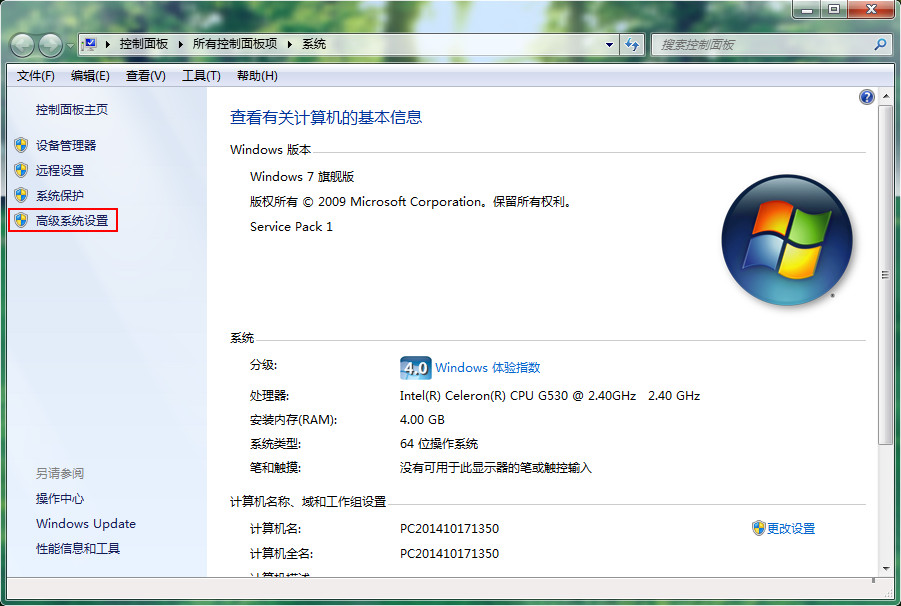Click the Forward navigation arrow button
The width and height of the screenshot is (901, 606).
coord(49,45)
